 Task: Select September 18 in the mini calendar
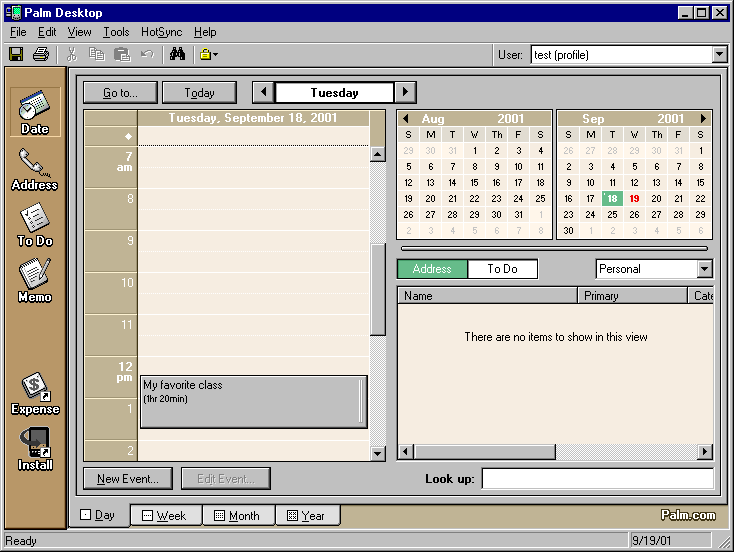tap(612, 199)
